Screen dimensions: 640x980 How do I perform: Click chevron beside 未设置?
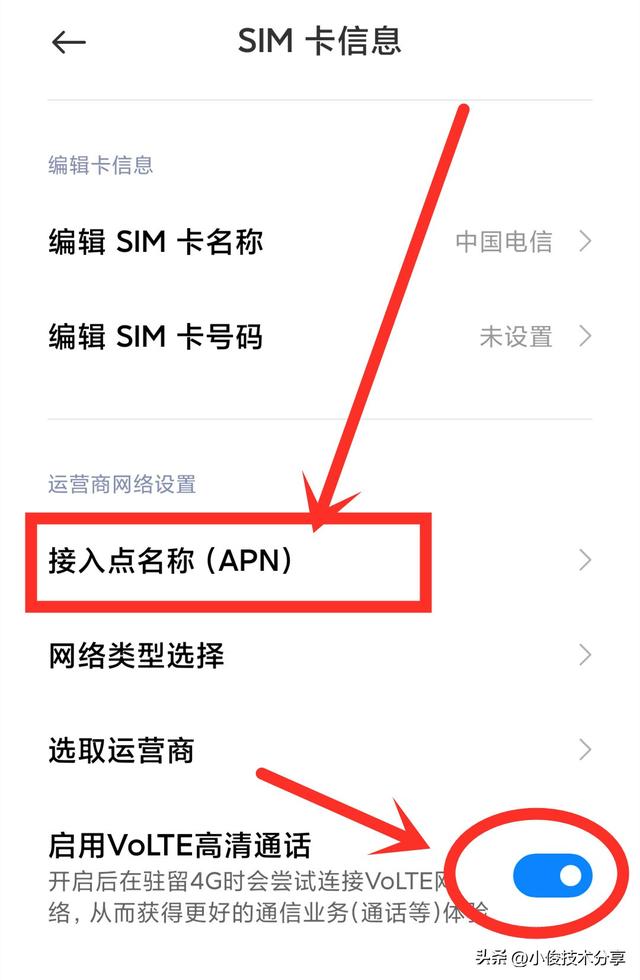585,336
